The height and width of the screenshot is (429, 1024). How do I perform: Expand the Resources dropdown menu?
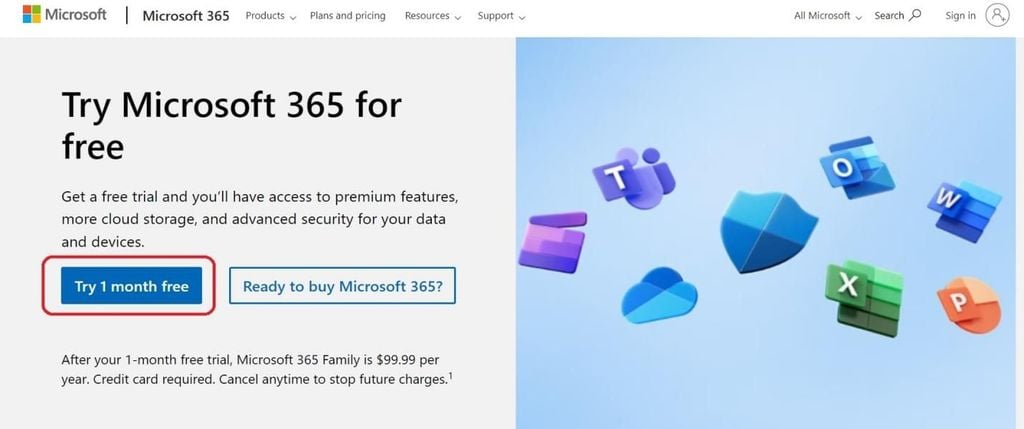pos(432,16)
